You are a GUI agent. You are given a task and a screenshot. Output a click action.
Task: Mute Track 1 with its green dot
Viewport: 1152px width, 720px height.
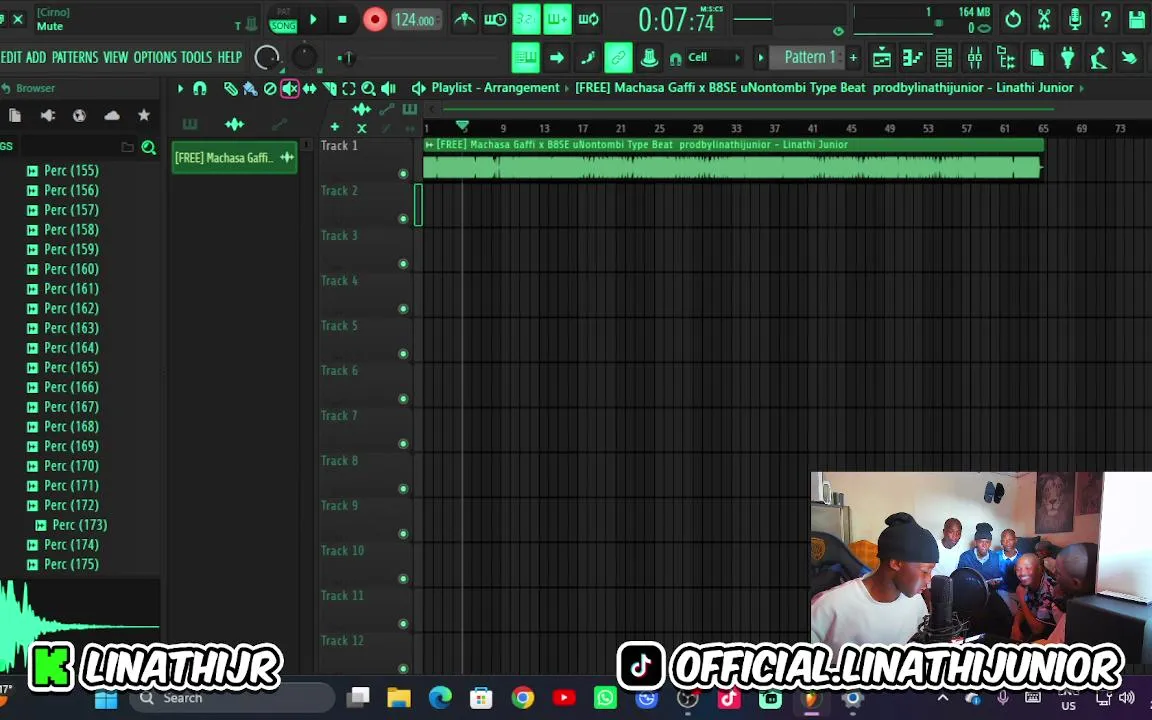[403, 174]
